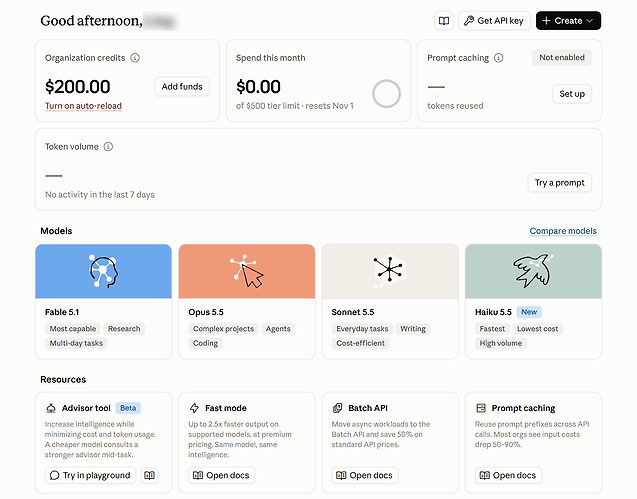Screen dimensions: 637x499
Task: Open the Compare models link
Action: coord(563,231)
